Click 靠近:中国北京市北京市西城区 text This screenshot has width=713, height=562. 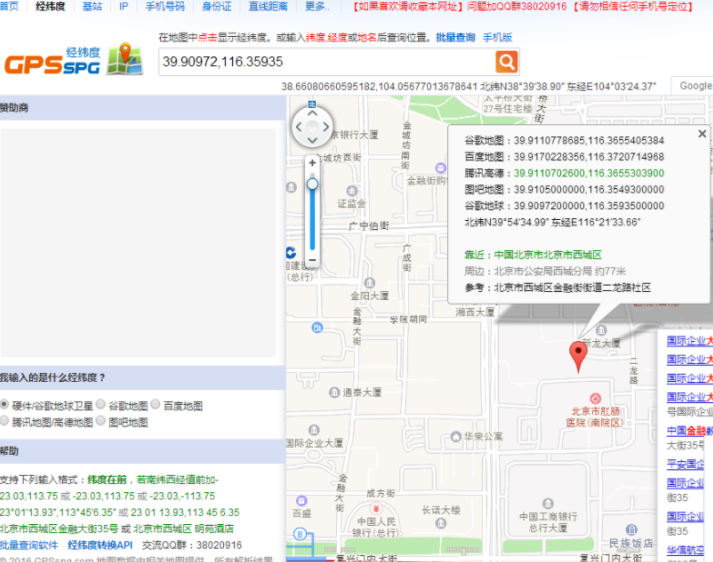point(533,255)
